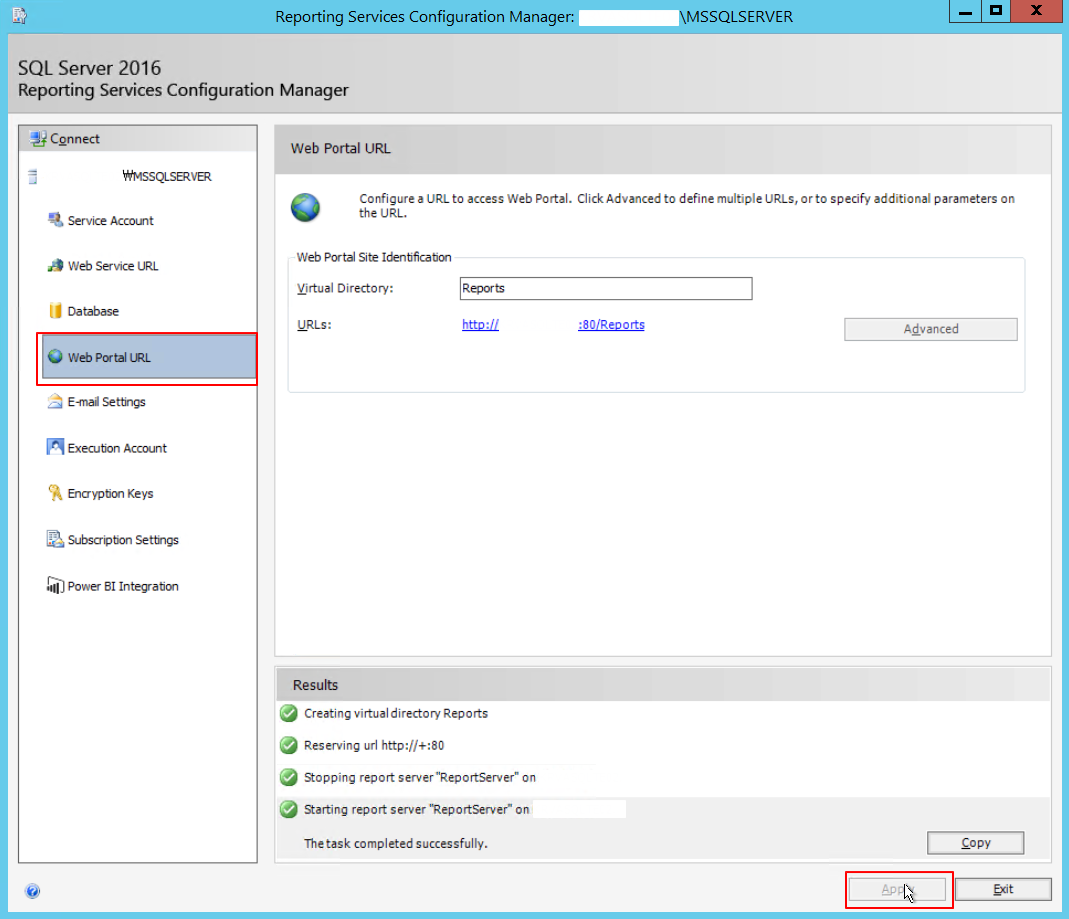Viewport: 1069px width, 919px height.
Task: Click the Web Portal URL globe icon in the sidebar
Action: 55,357
